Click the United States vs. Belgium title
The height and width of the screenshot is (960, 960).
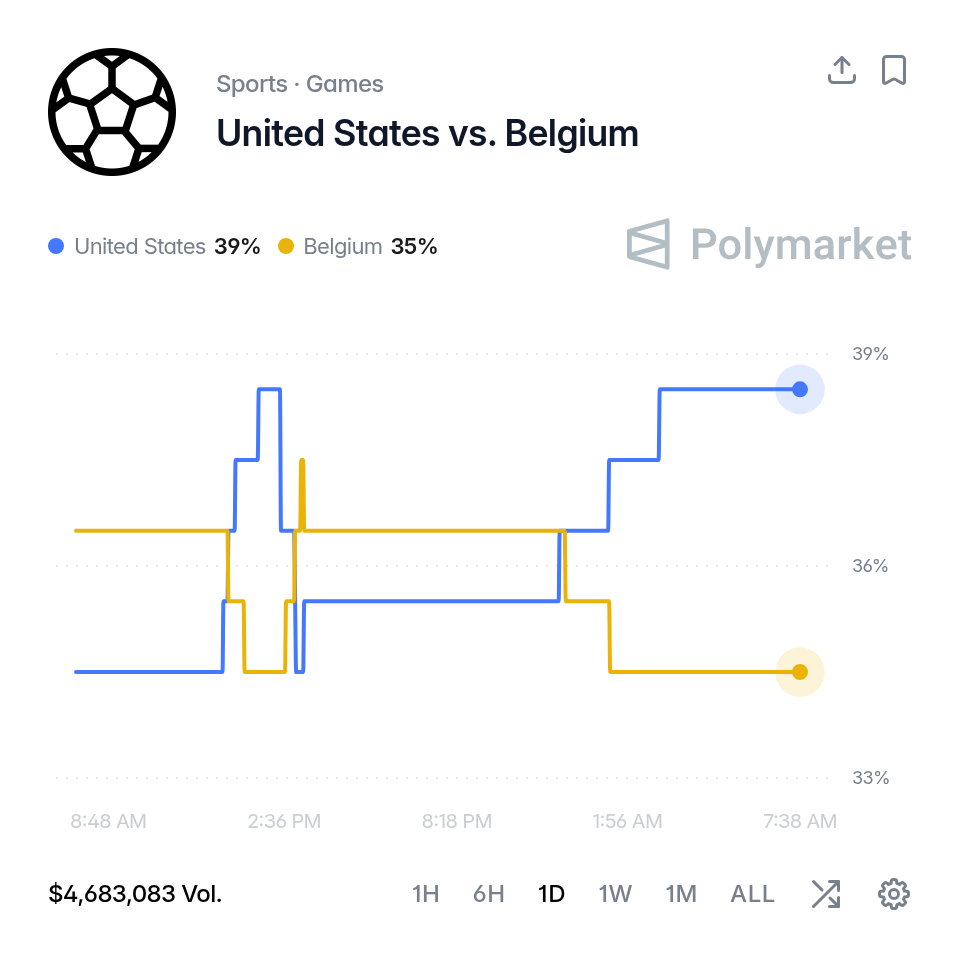pos(427,133)
